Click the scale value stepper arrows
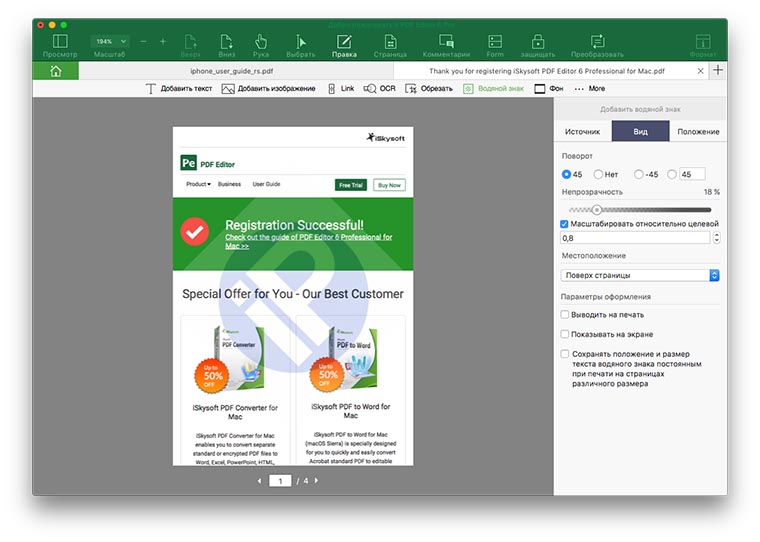Image resolution: width=760 pixels, height=542 pixels. pyautogui.click(x=716, y=238)
